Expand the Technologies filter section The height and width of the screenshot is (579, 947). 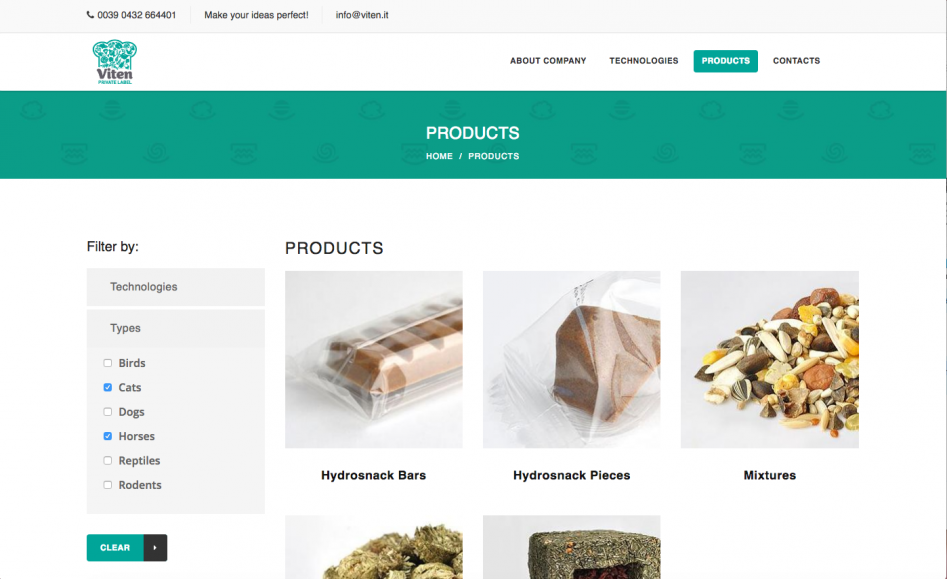[176, 287]
